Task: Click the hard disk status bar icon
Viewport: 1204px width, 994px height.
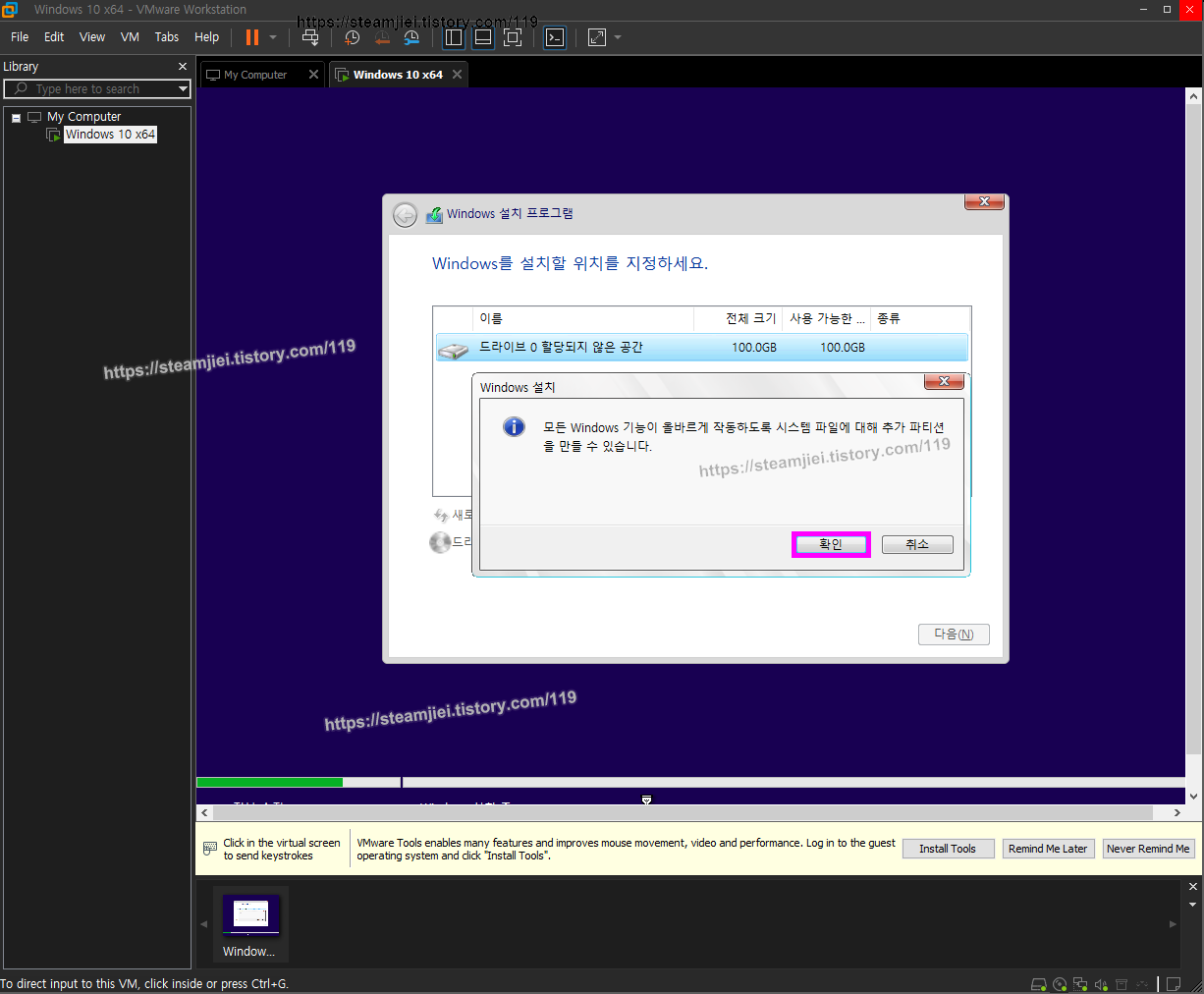Action: [x=1039, y=984]
